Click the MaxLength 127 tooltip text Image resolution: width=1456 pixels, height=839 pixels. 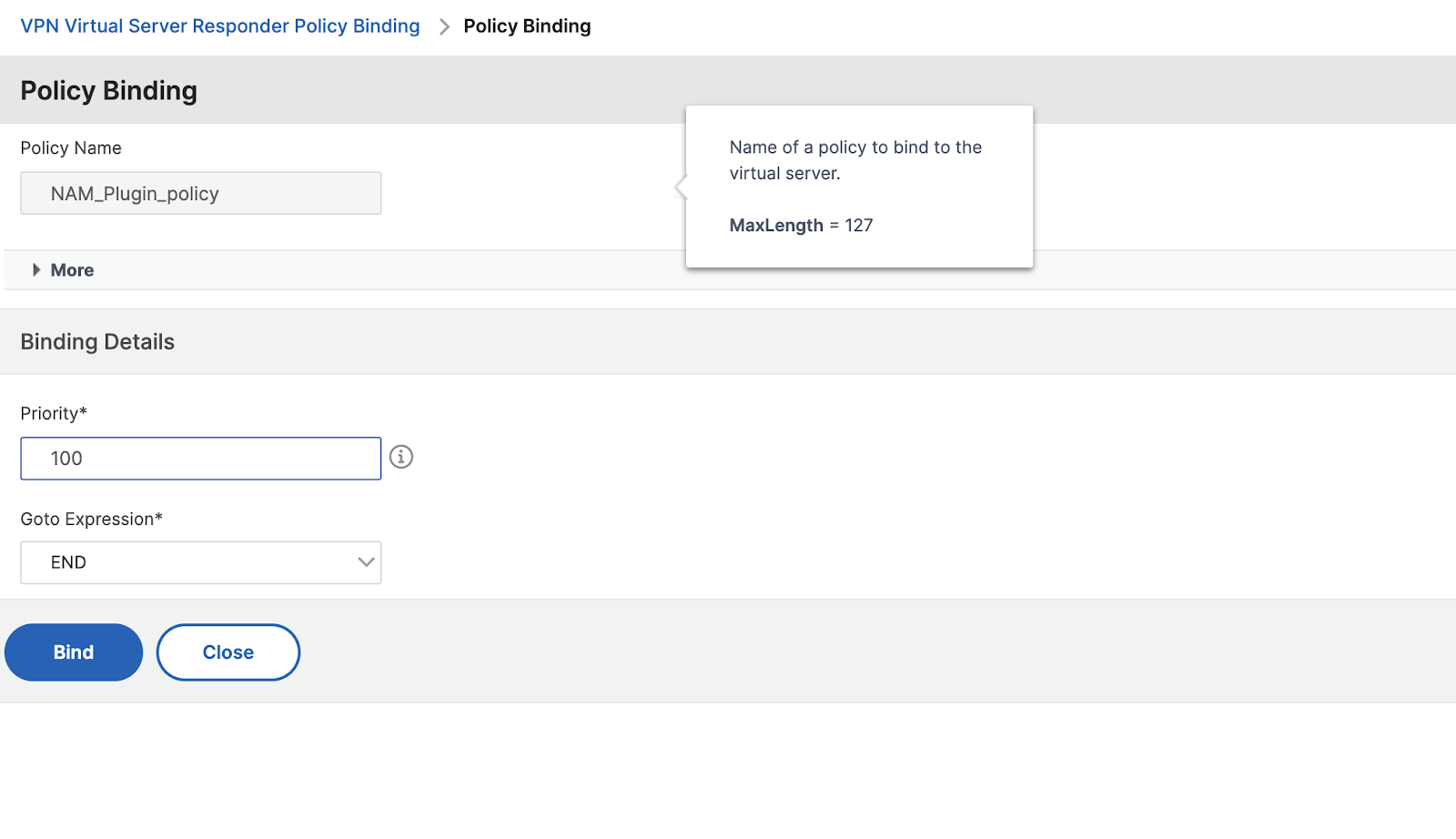(x=801, y=226)
